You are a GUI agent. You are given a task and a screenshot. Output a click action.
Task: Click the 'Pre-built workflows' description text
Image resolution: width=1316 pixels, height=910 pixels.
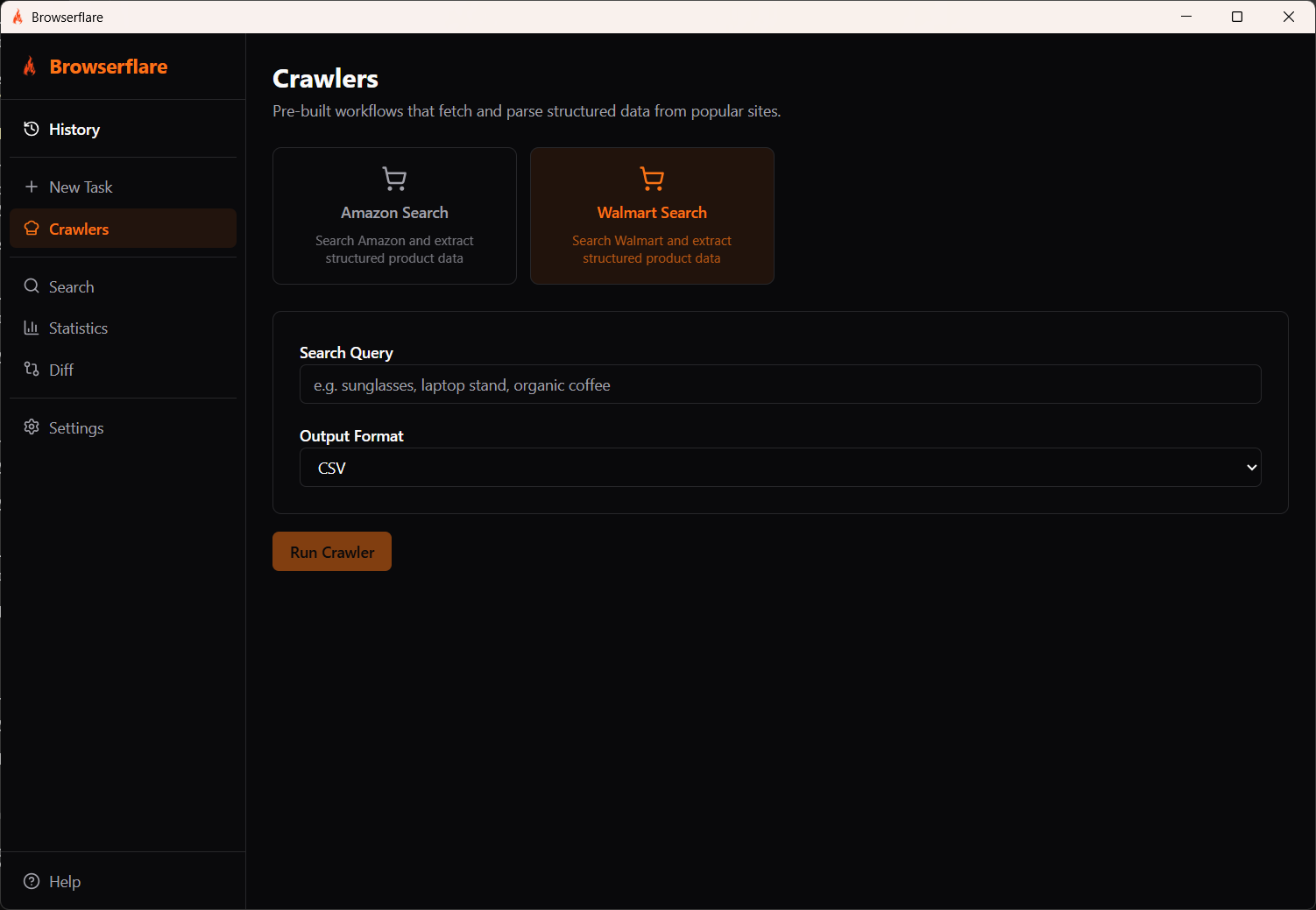click(x=527, y=111)
